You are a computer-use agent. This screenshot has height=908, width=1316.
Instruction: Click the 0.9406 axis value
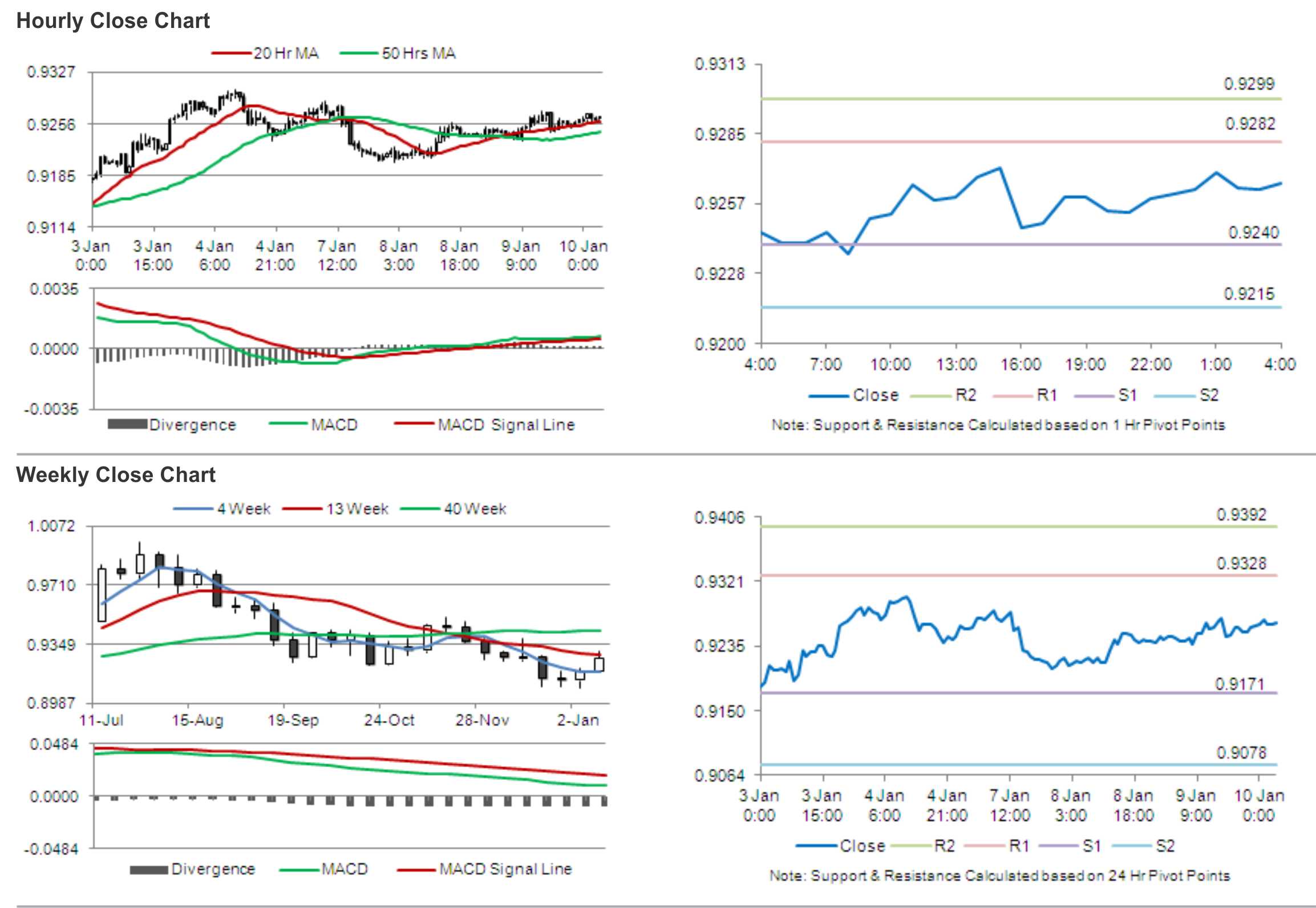tap(719, 518)
